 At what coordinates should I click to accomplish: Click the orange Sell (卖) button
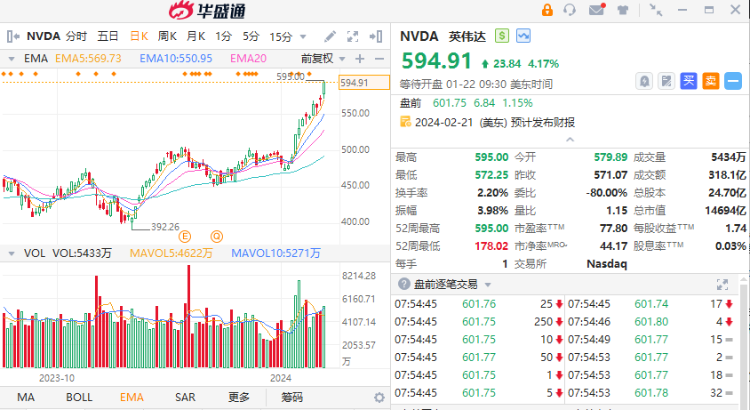(x=711, y=80)
